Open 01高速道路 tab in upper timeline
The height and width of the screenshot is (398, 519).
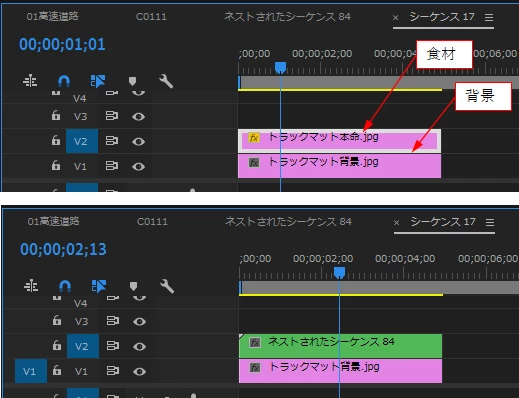pos(53,16)
